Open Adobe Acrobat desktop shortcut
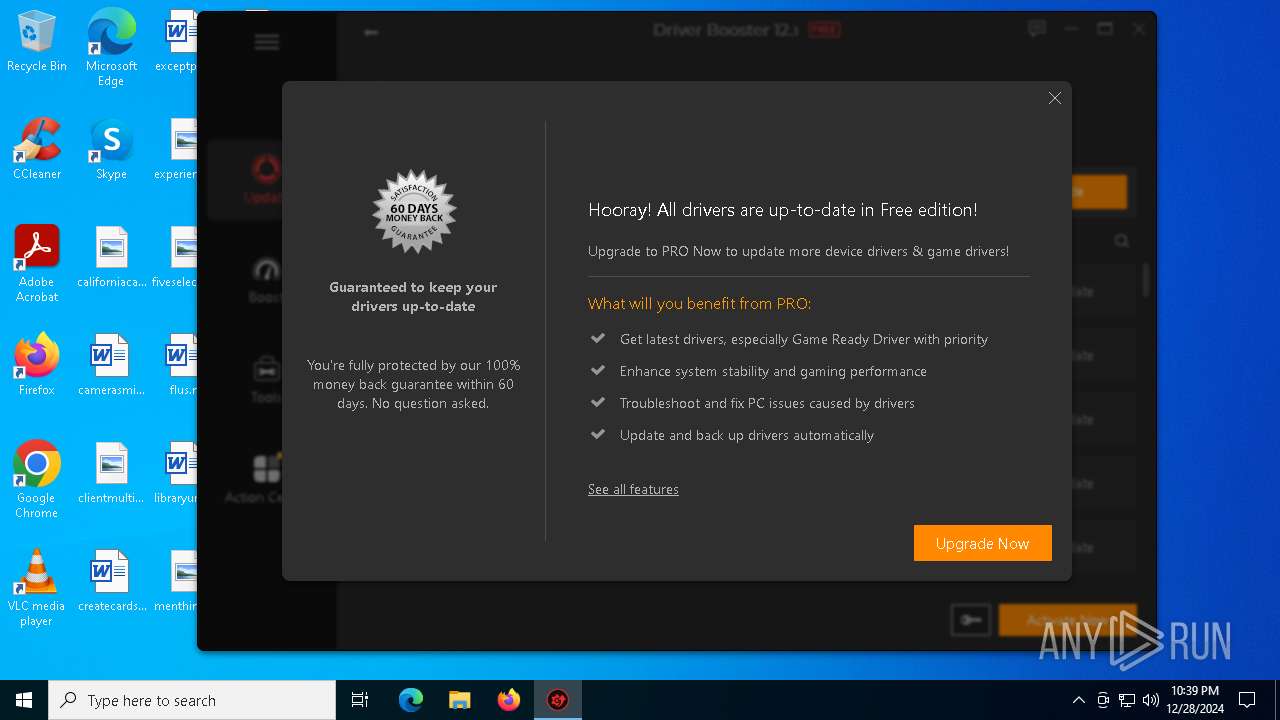1280x720 pixels. 37,264
